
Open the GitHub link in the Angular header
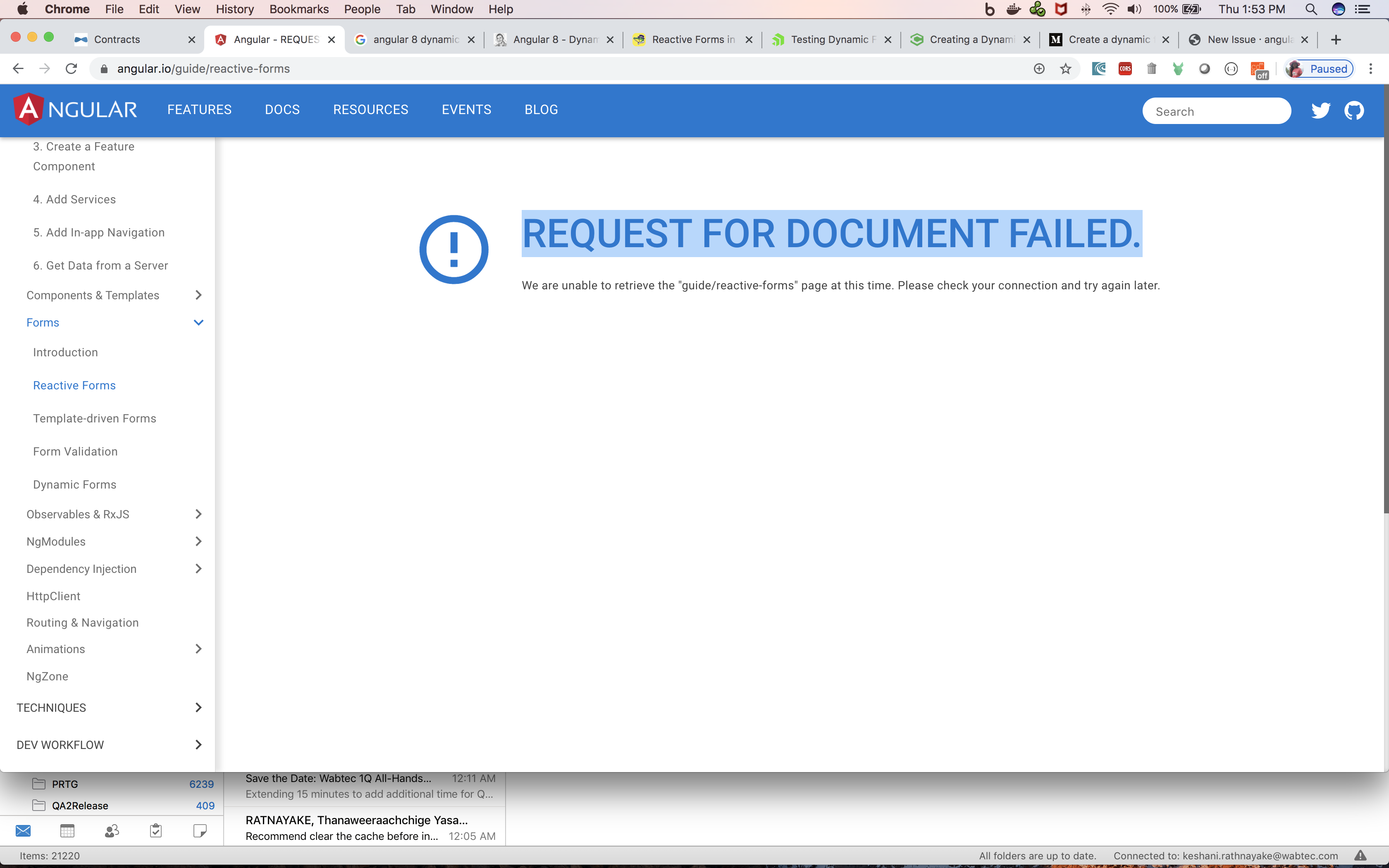[x=1354, y=110]
